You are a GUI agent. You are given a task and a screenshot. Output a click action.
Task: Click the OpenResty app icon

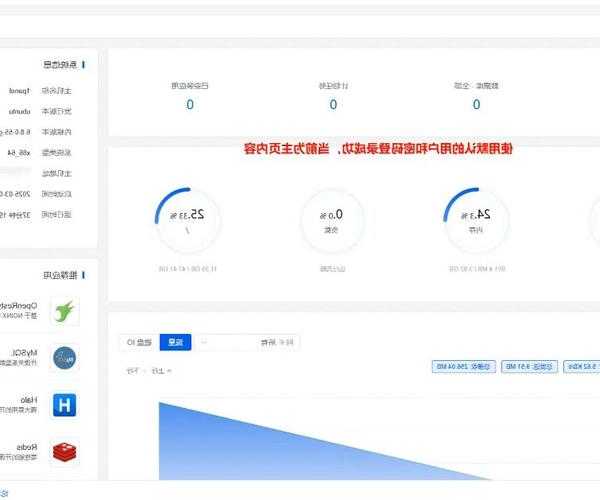pos(66,310)
